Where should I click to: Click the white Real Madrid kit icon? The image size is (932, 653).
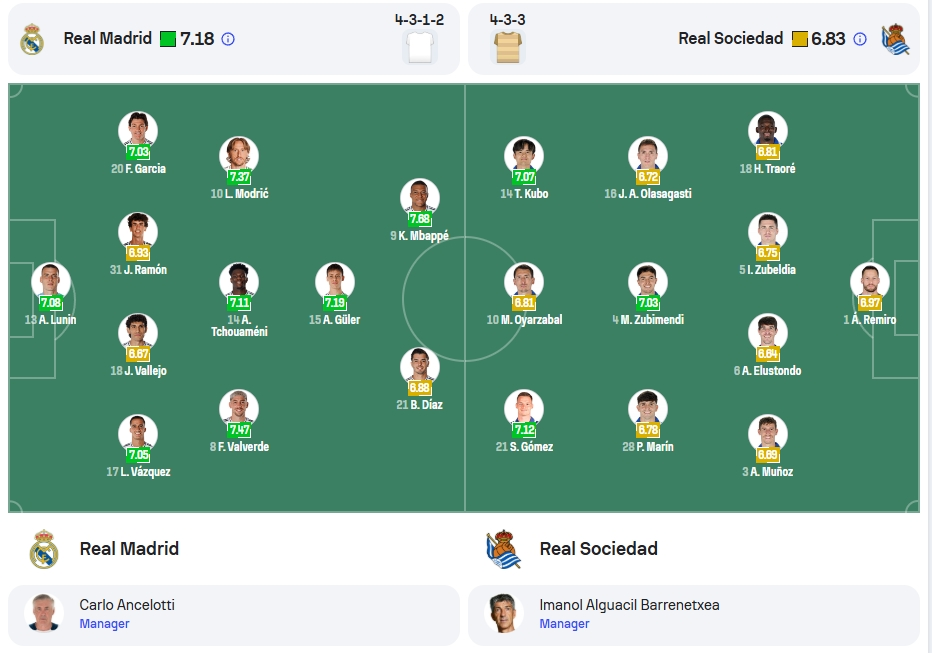420,46
